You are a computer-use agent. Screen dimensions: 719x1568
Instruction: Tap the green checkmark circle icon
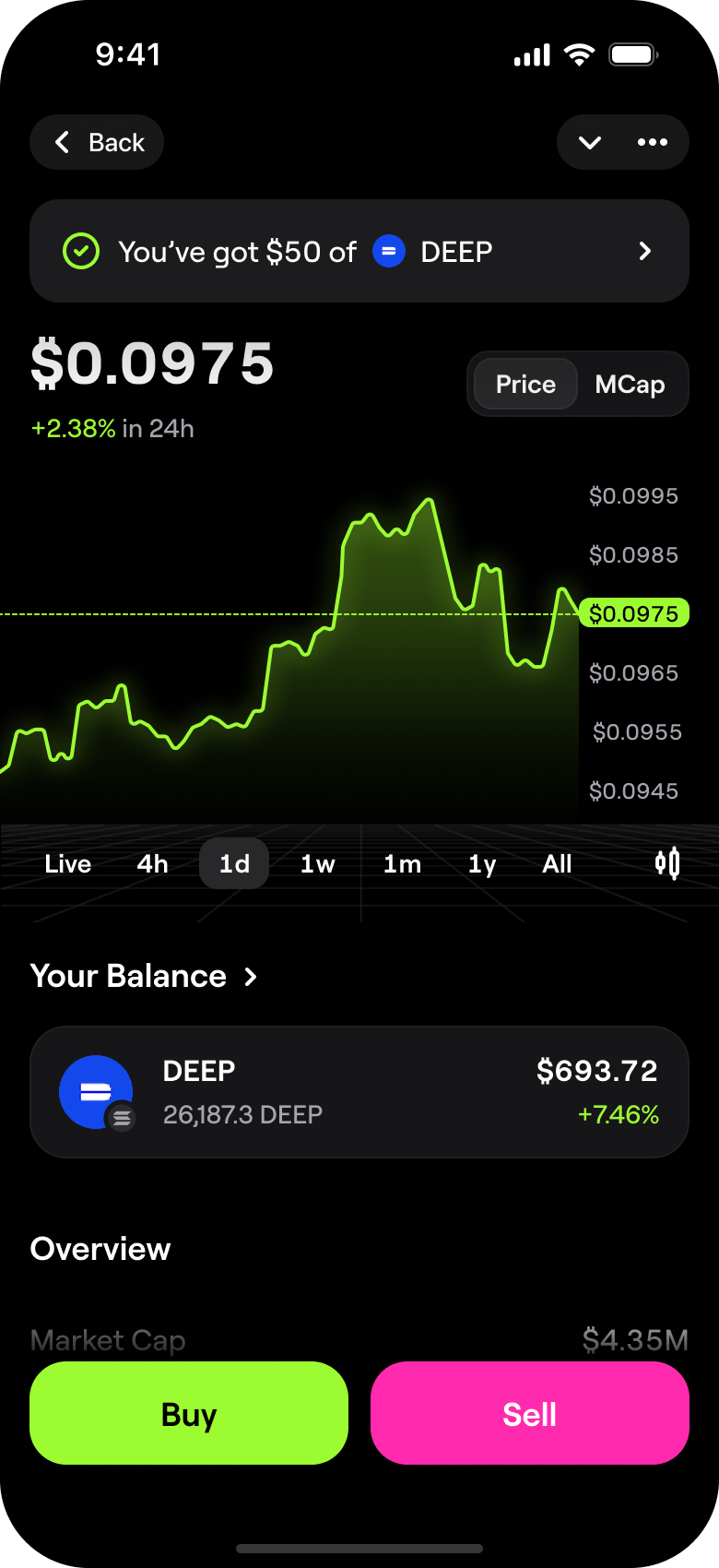81,251
